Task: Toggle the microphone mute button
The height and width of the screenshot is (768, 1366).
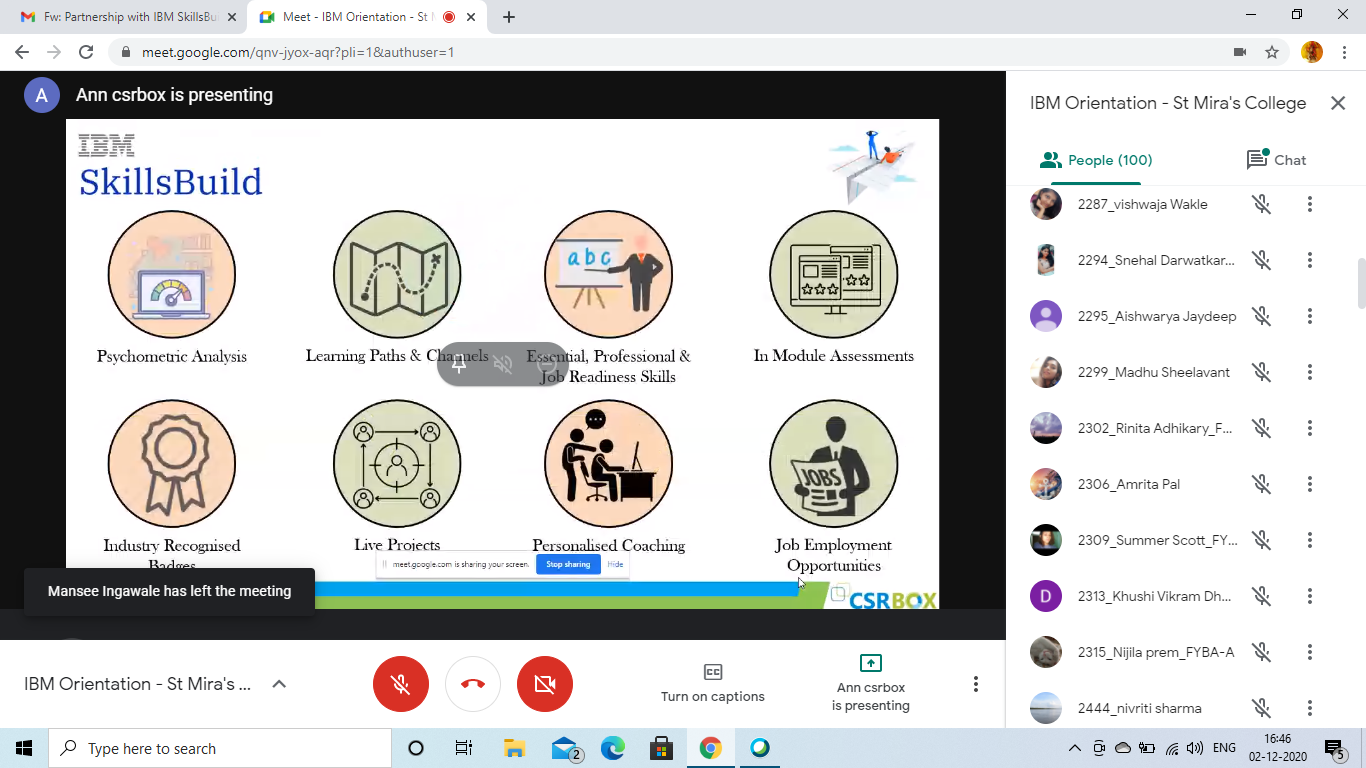Action: [x=401, y=684]
